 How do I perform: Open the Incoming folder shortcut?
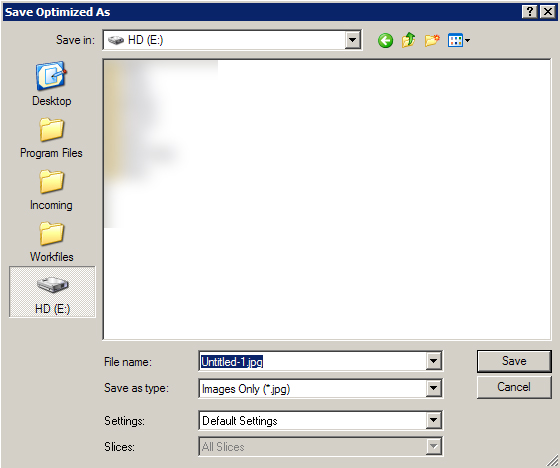point(51,190)
